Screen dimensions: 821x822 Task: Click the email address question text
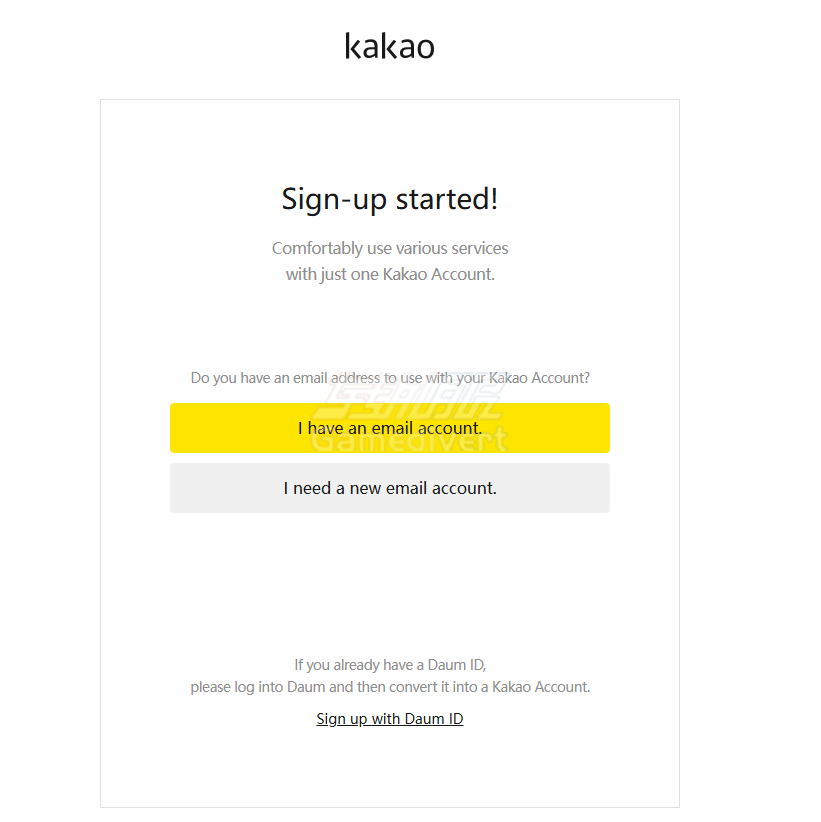[389, 378]
